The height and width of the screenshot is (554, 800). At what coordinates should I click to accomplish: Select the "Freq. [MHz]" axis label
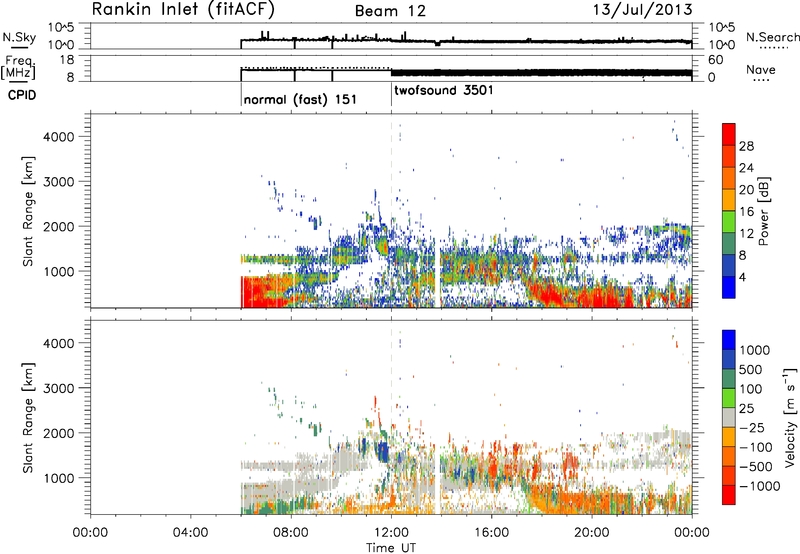point(18,68)
